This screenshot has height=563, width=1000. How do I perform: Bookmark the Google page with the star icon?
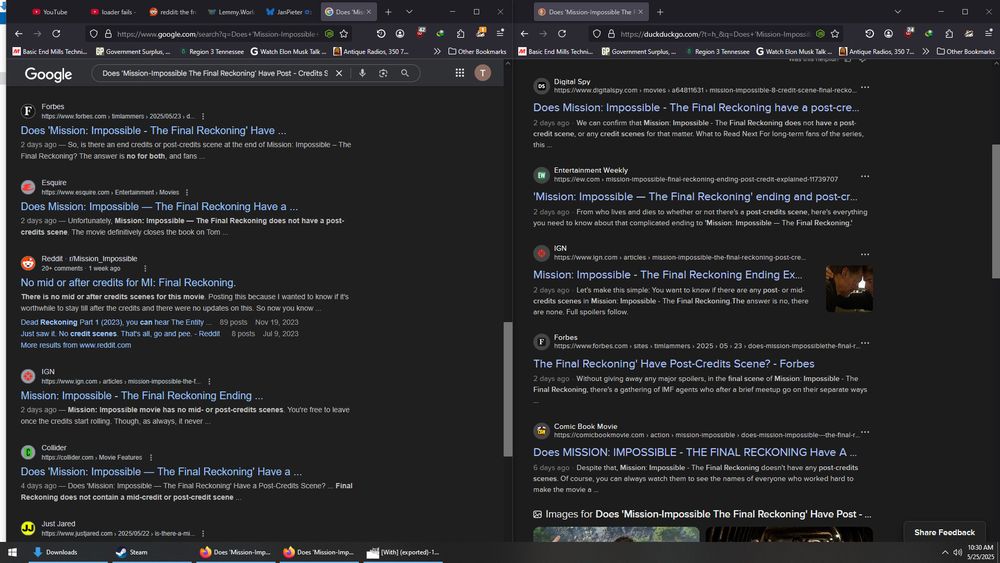(344, 34)
